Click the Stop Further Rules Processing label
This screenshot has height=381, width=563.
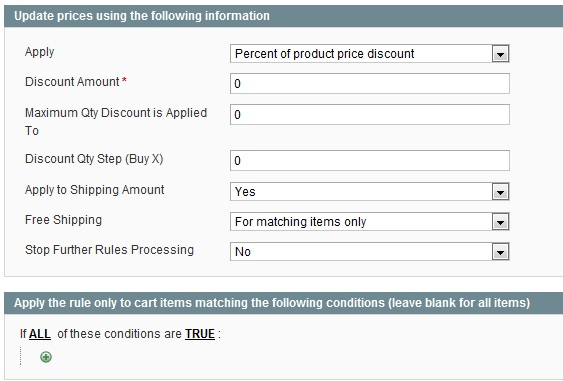(x=110, y=250)
